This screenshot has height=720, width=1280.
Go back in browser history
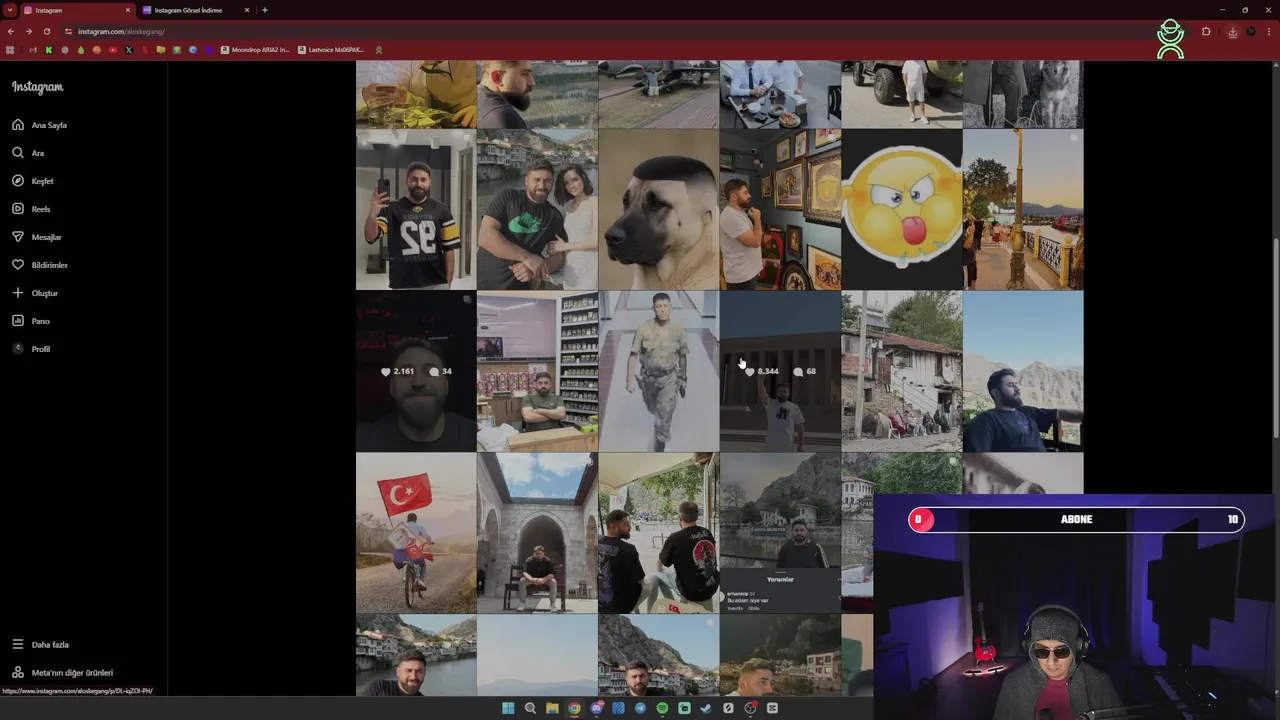click(11, 31)
